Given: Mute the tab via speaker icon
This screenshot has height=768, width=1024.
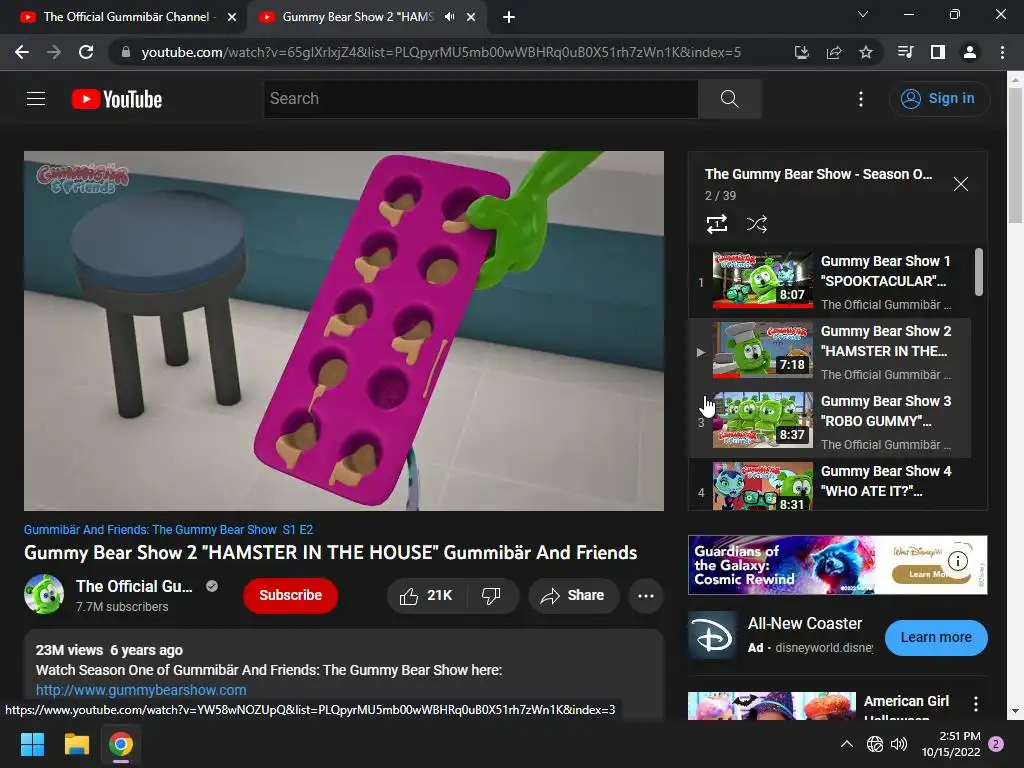Looking at the screenshot, I should (449, 17).
